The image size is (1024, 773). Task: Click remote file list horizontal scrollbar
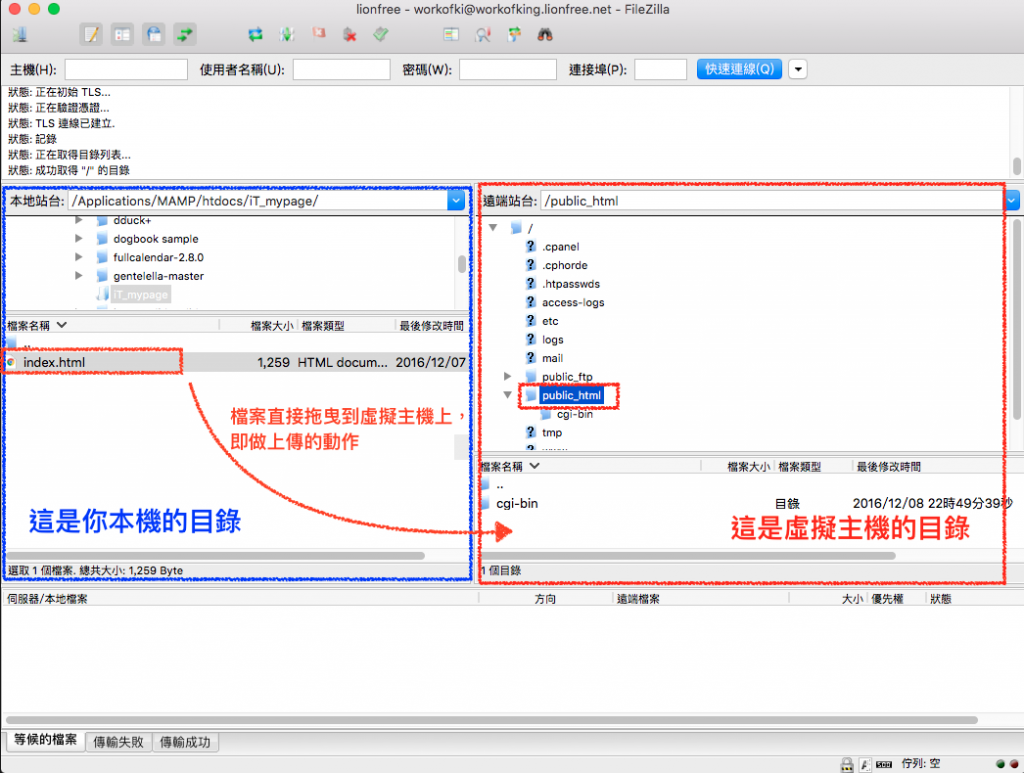[688, 556]
